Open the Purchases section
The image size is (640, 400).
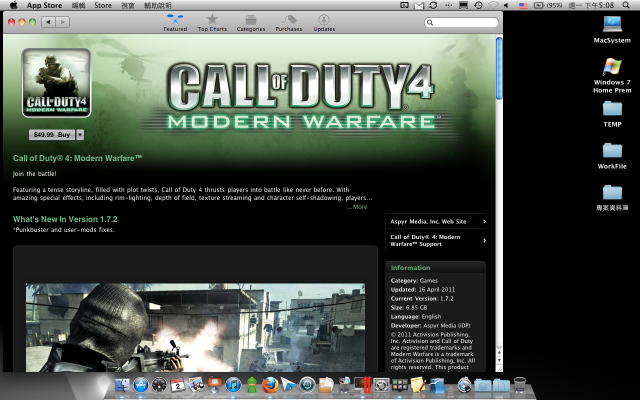click(x=289, y=22)
